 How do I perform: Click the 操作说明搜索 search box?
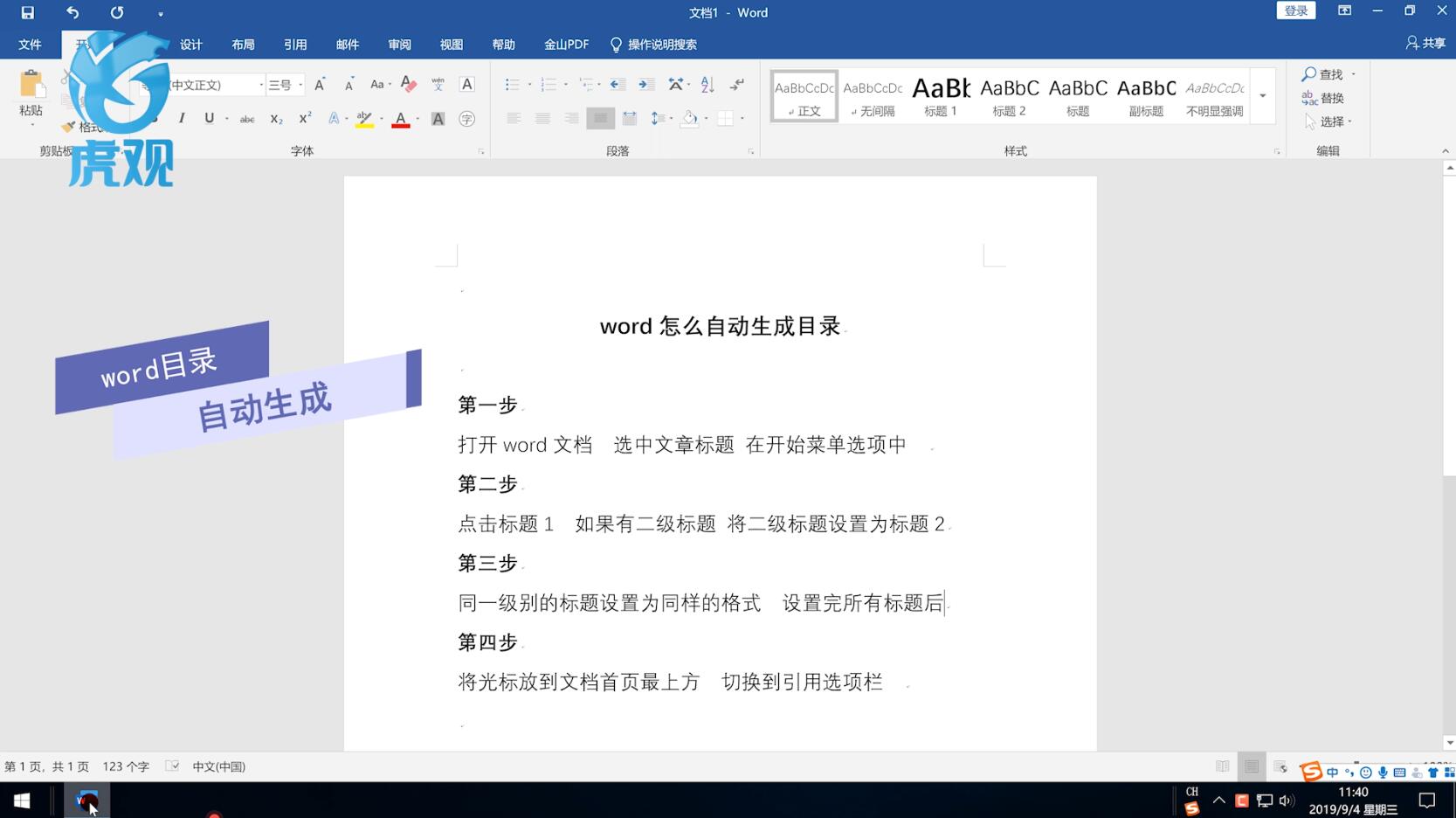(653, 45)
